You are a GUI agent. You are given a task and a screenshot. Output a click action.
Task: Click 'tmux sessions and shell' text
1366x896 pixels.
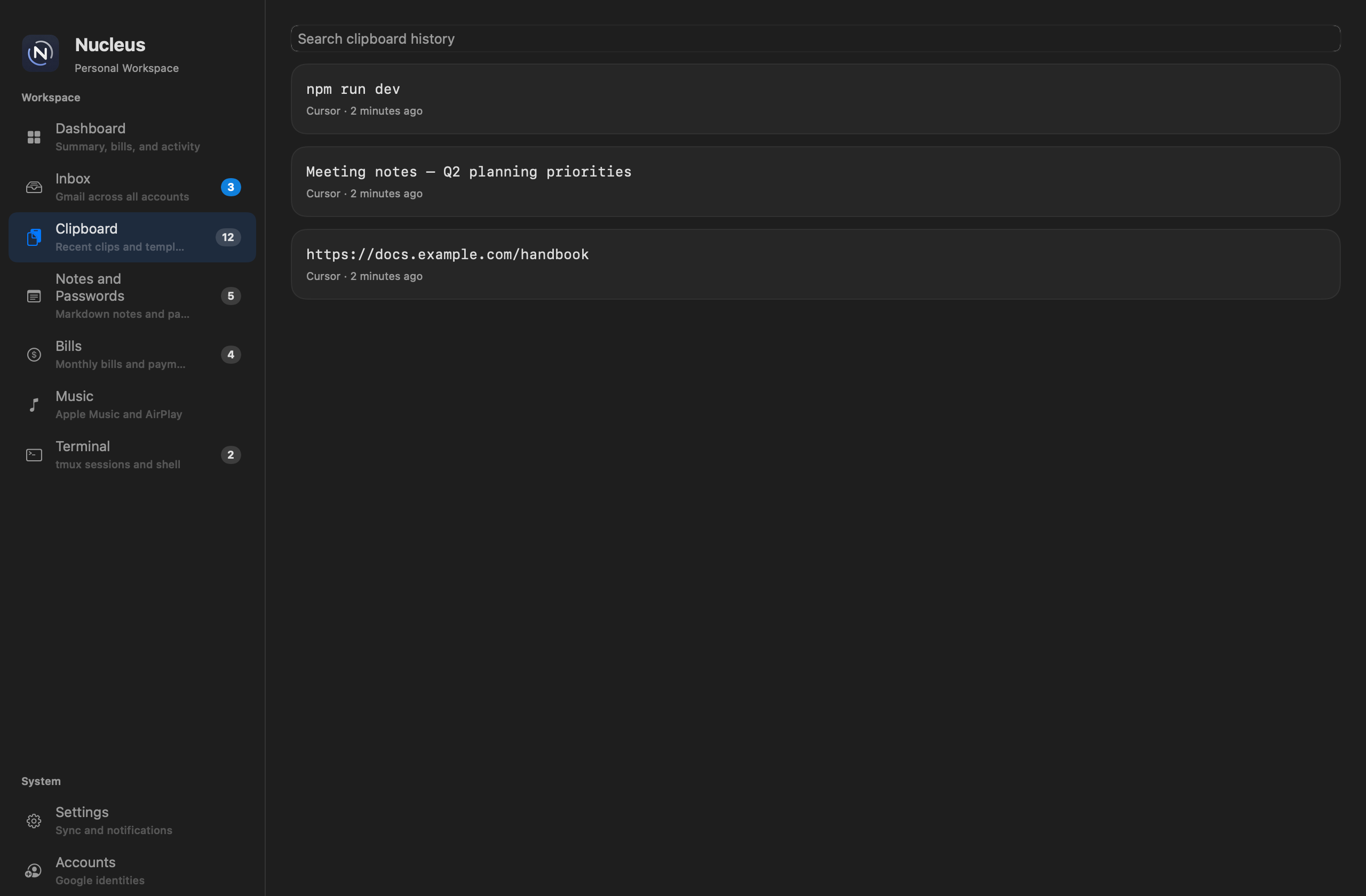pos(118,464)
